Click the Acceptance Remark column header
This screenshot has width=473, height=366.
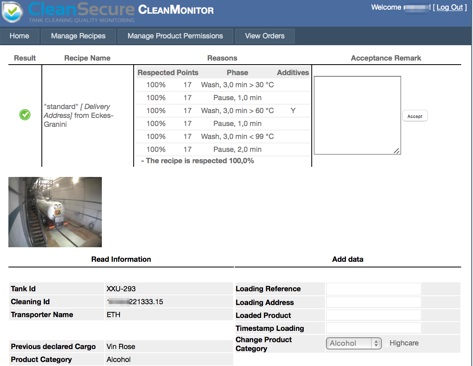click(386, 58)
